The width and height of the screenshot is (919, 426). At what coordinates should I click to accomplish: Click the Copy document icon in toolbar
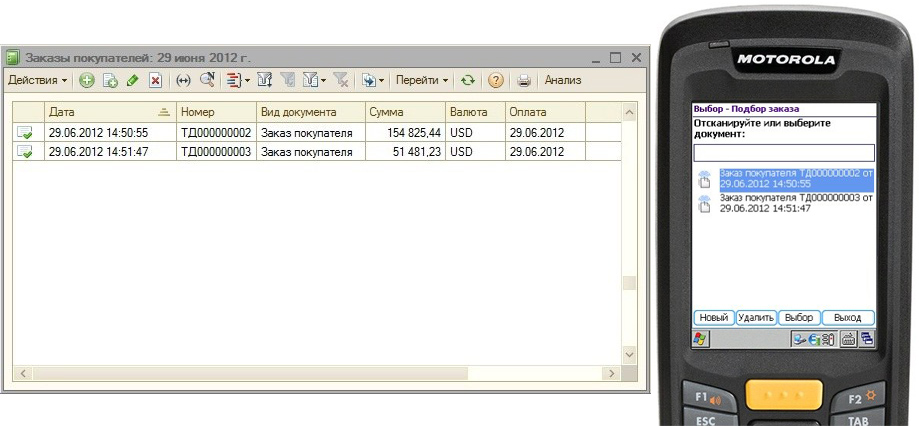point(109,80)
